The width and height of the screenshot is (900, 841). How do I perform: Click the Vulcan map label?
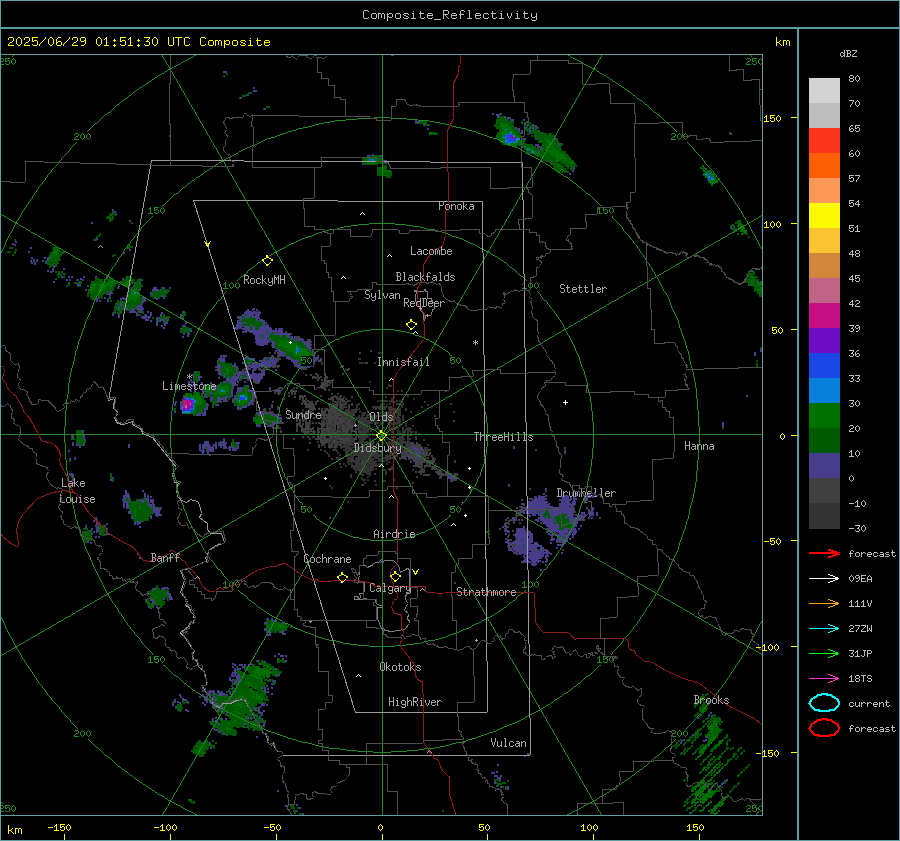[x=509, y=743]
